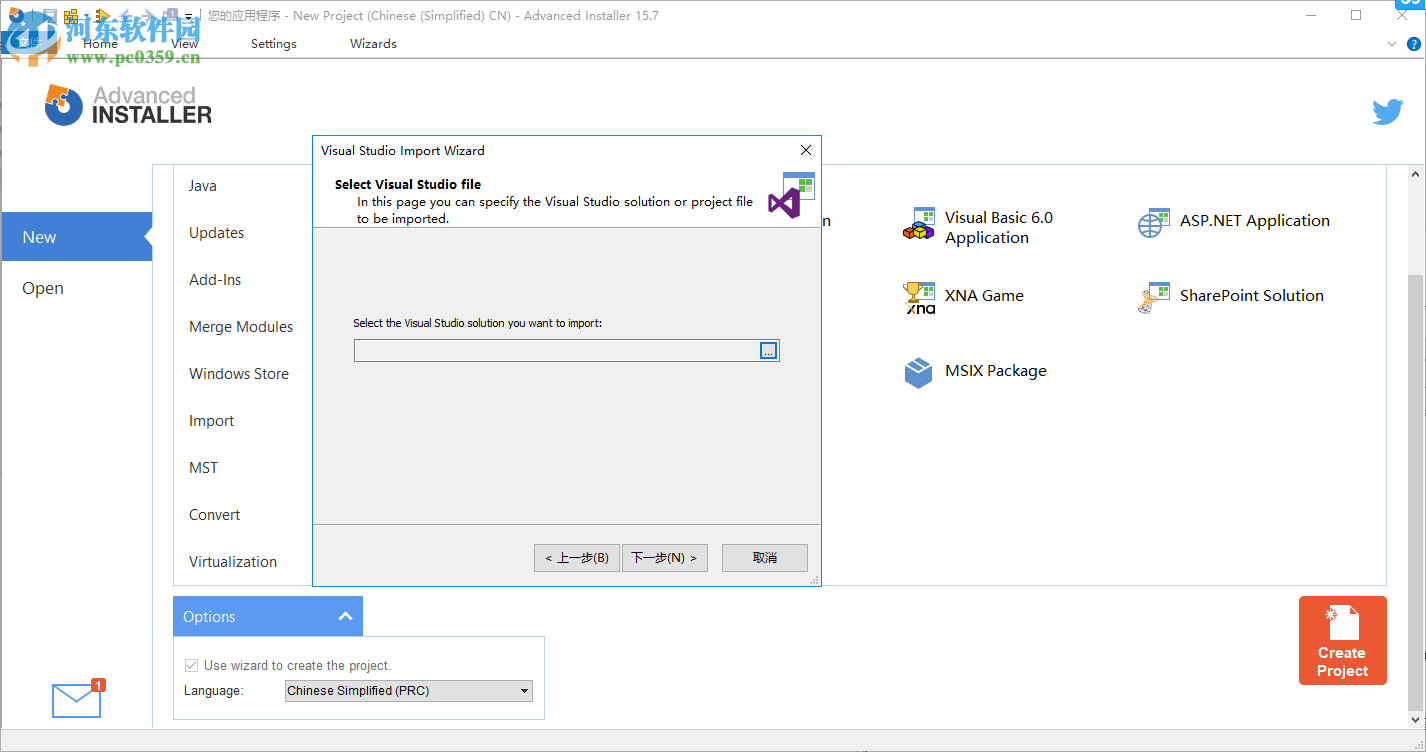Click the MSIX Package label
Screen dimensions: 1426x752
[x=996, y=371]
